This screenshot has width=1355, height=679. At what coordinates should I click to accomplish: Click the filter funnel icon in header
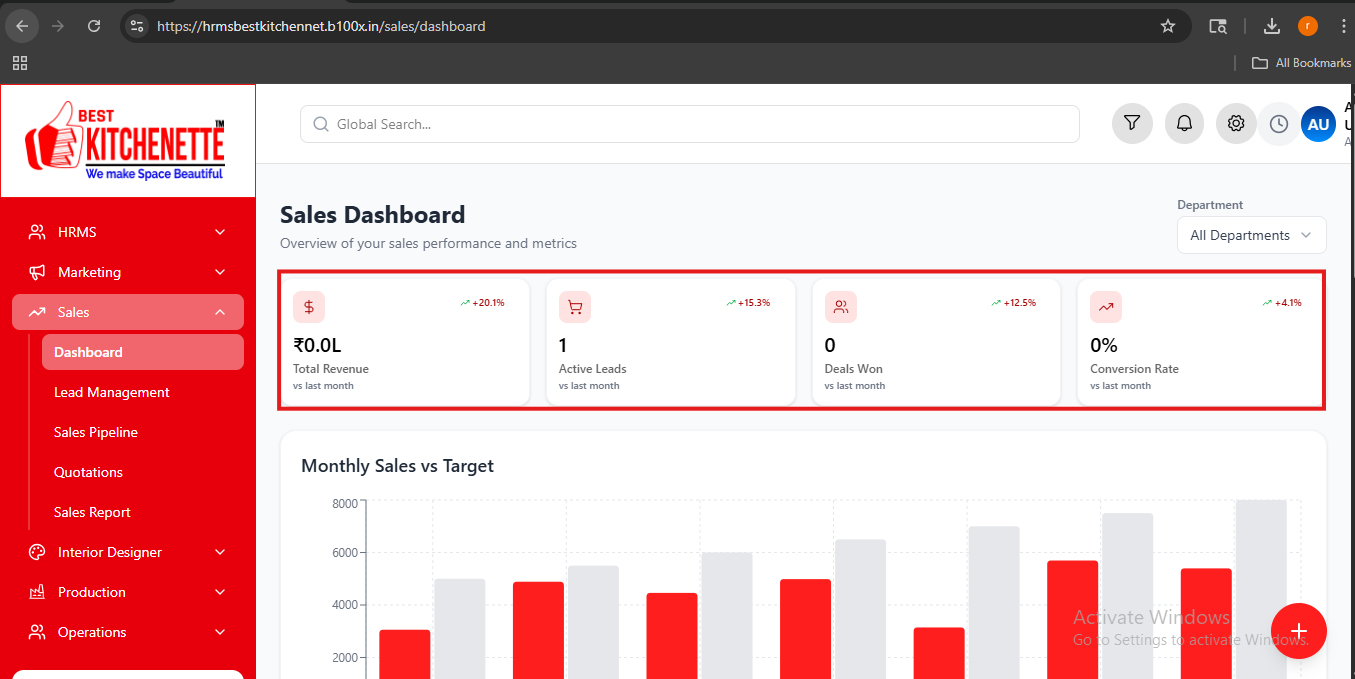(x=1132, y=124)
